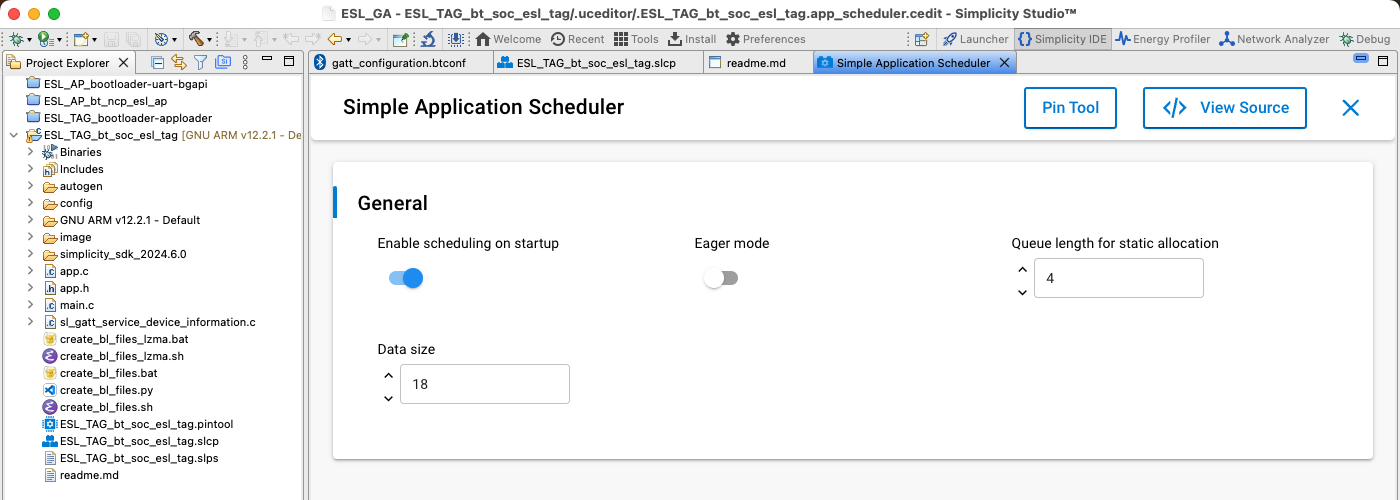1400x500 pixels.
Task: Switch to ESL_TAG_bt_soc_esl_tag.slcp tab
Action: (x=597, y=63)
